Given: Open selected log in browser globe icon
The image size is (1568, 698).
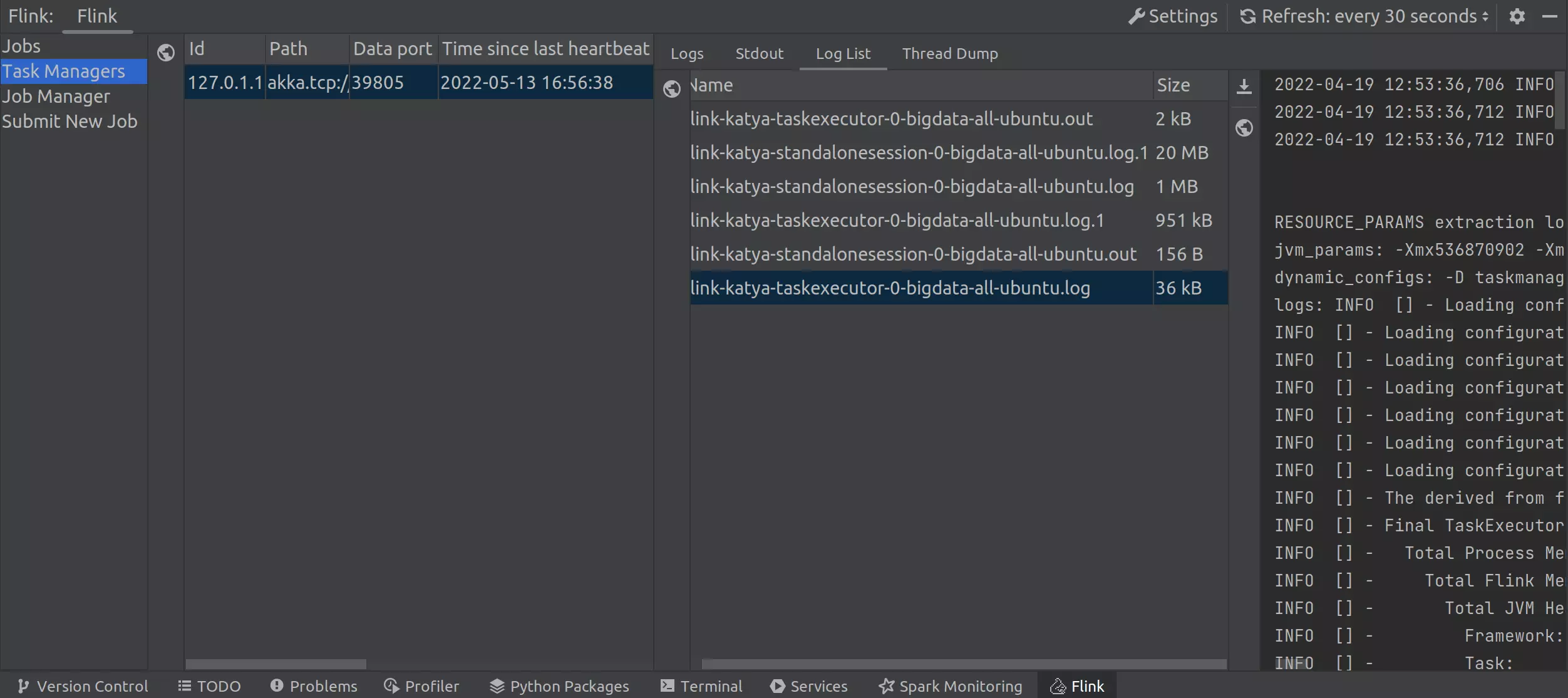Looking at the screenshot, I should [x=1244, y=128].
